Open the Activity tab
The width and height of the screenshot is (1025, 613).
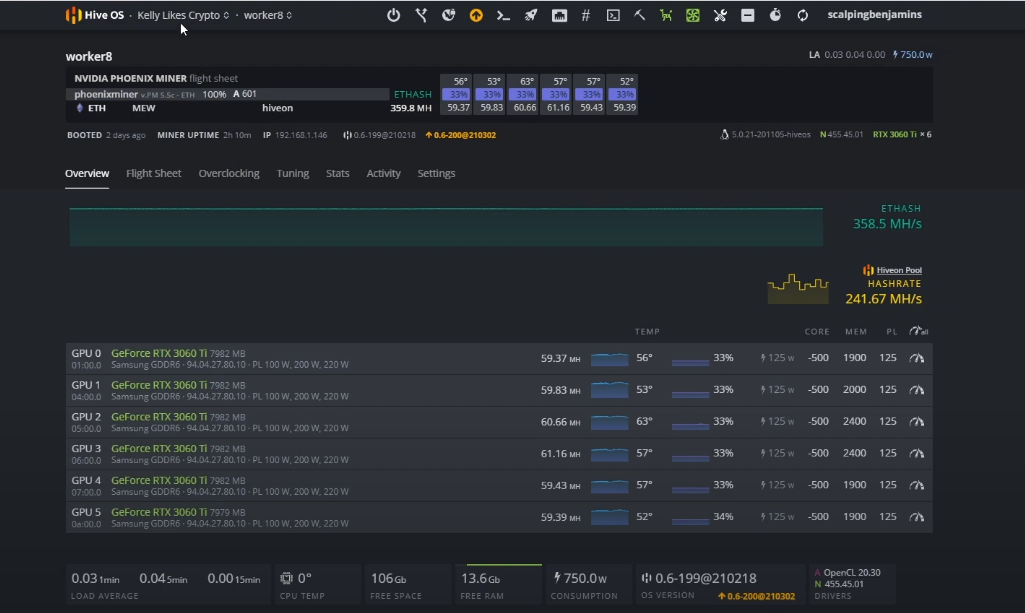(383, 173)
